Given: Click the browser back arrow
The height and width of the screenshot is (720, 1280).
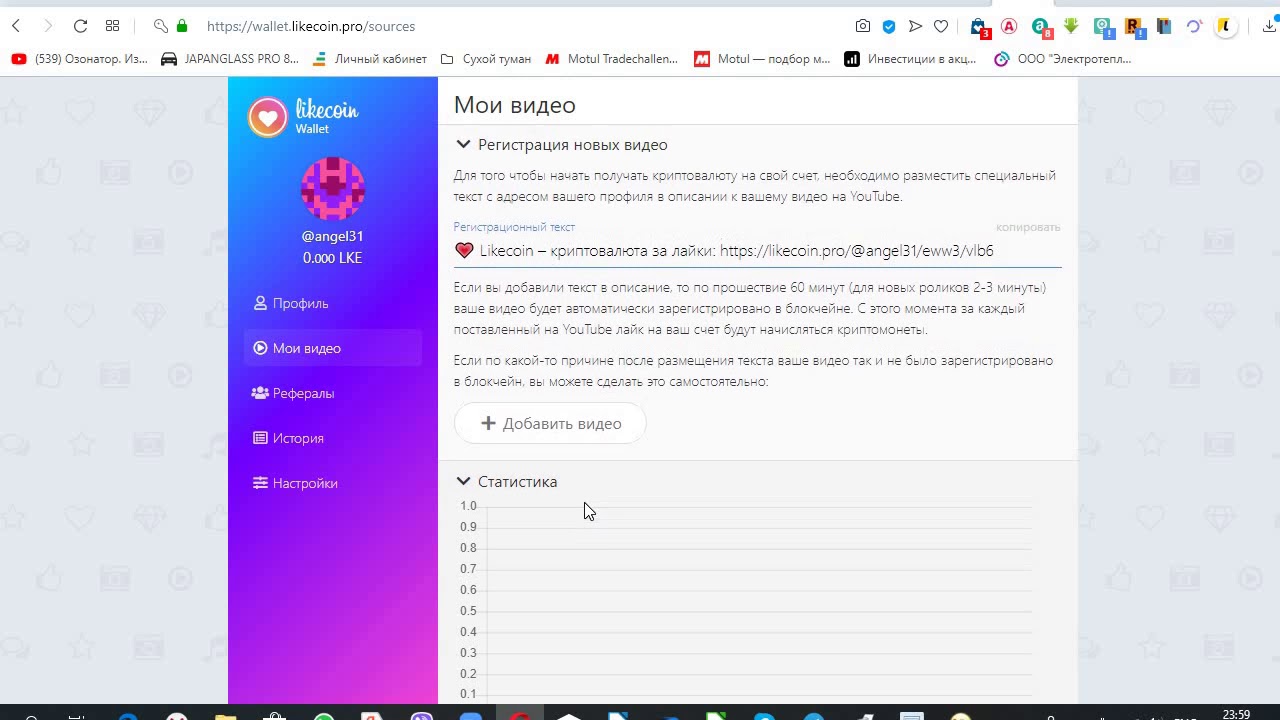Looking at the screenshot, I should [16, 26].
